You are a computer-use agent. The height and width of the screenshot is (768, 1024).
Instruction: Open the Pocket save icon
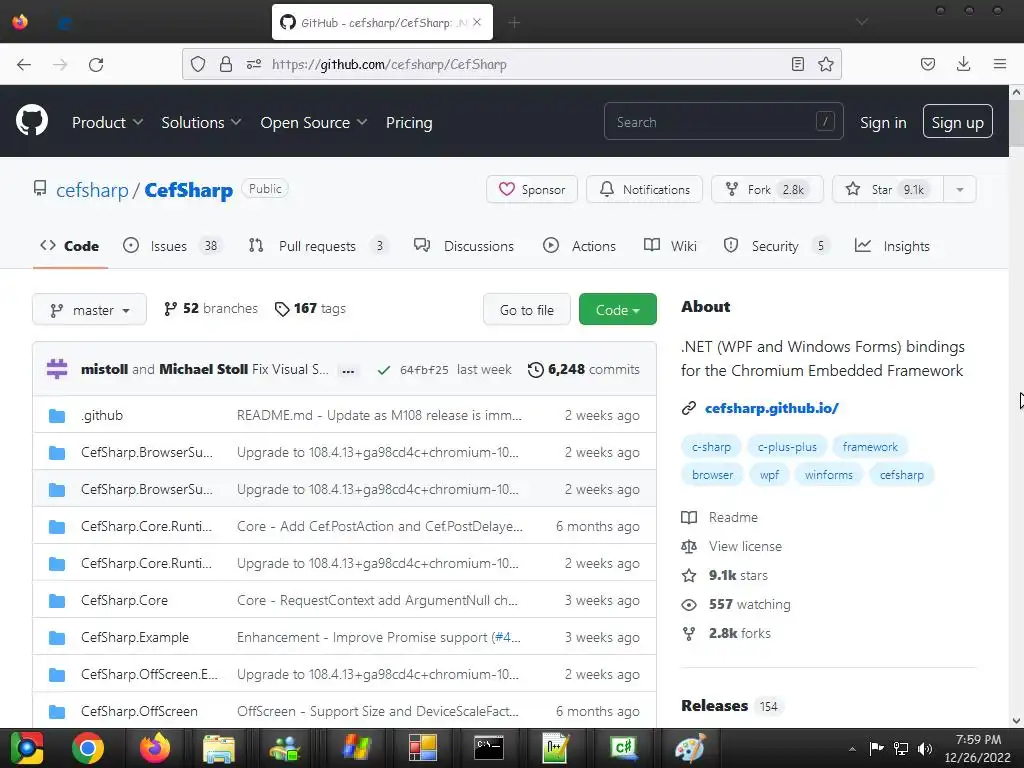[927, 64]
